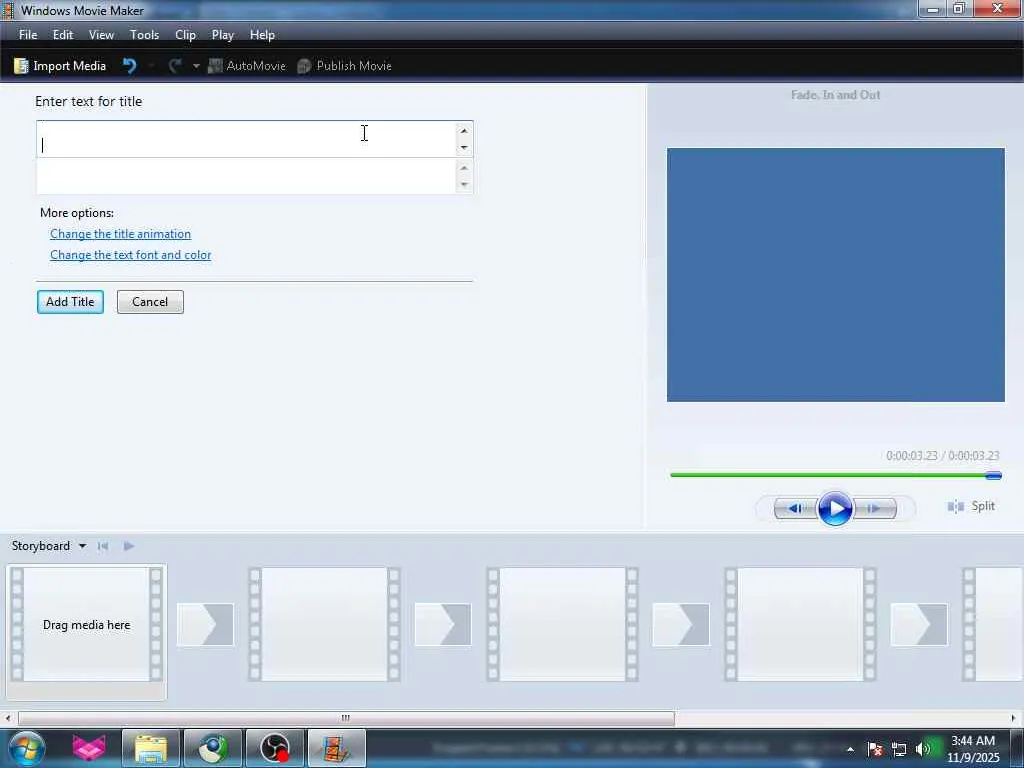Open the View menu
1024x768 pixels.
coord(101,35)
